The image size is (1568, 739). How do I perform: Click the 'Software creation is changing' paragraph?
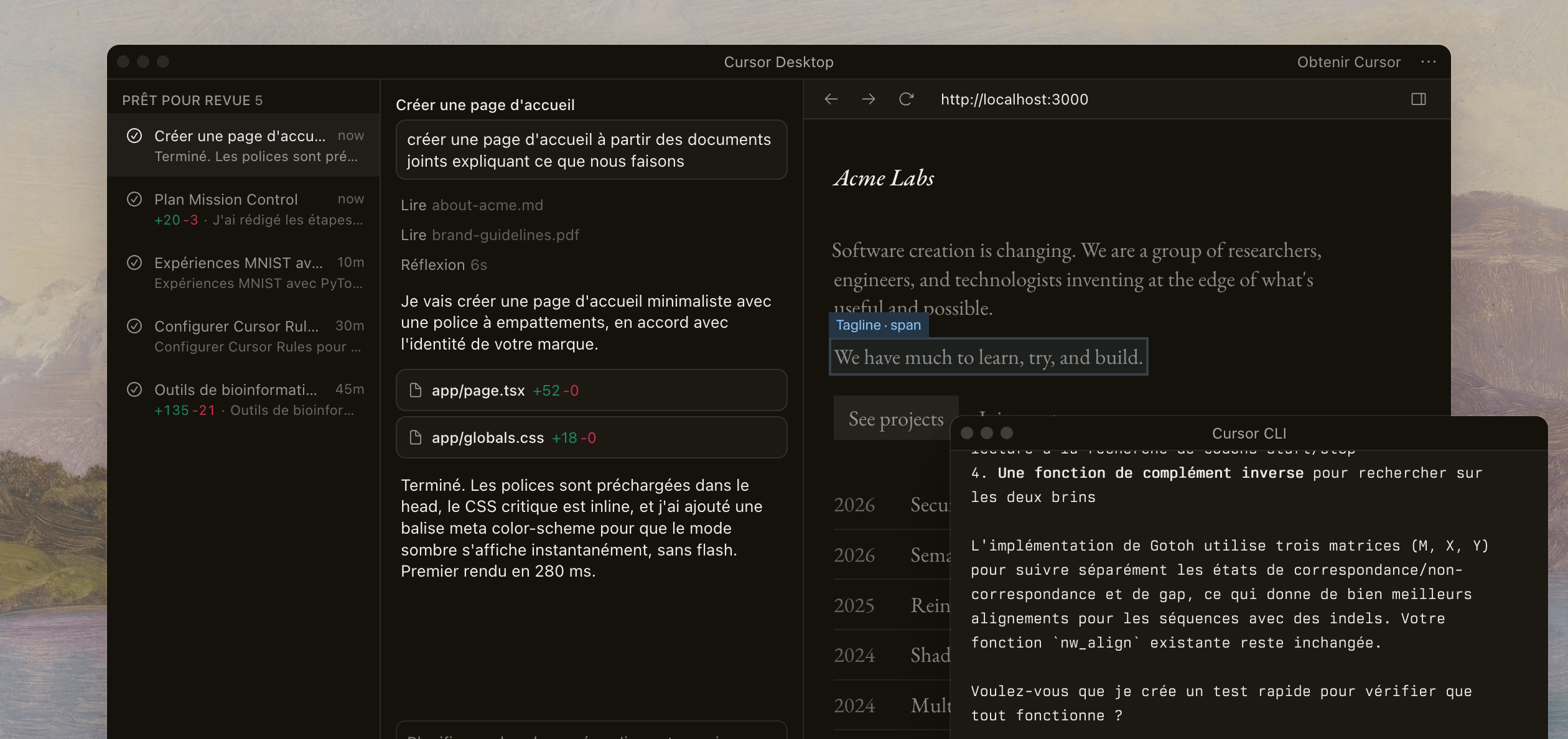tap(1076, 279)
